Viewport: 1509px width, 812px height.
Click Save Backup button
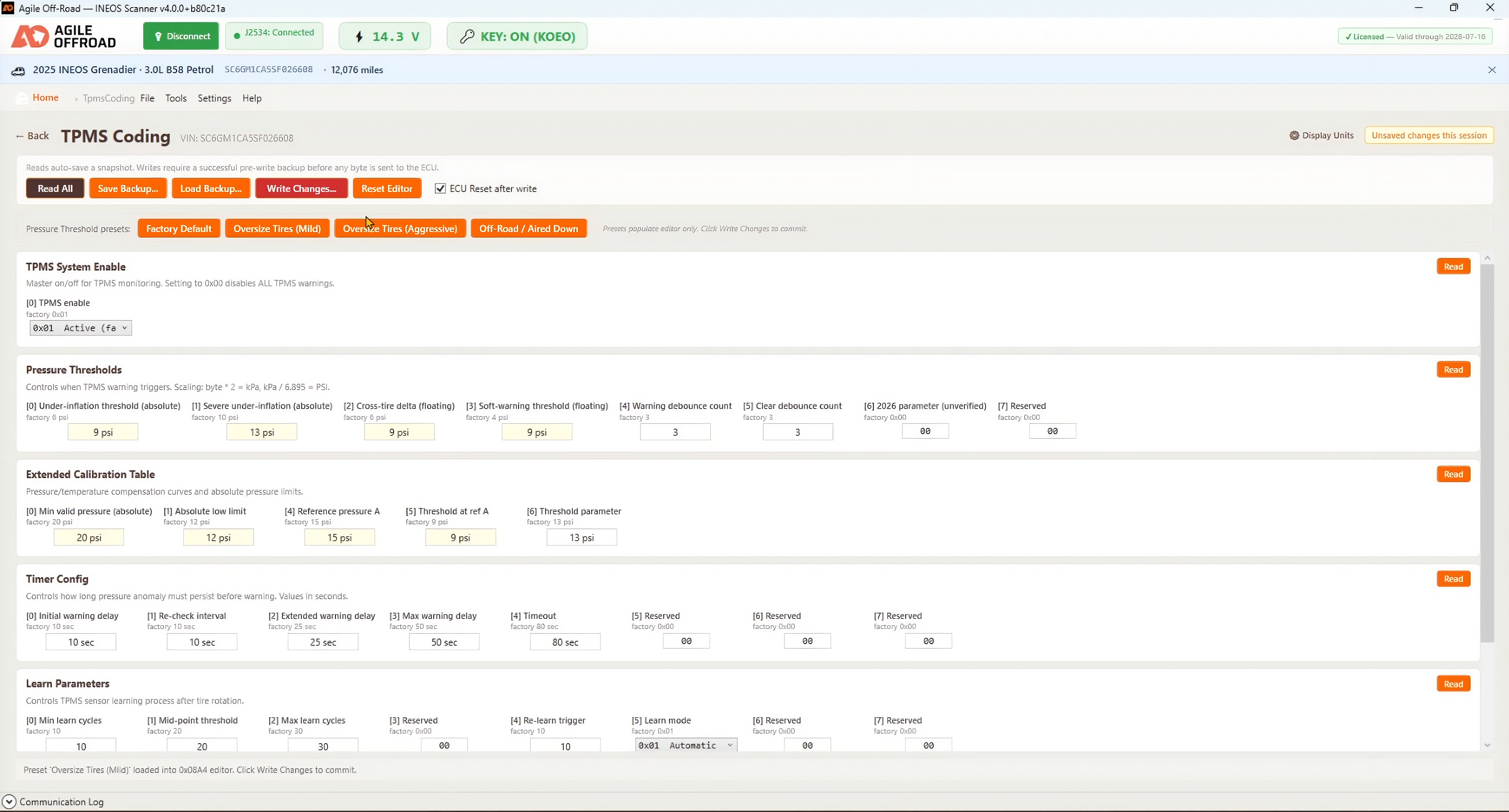click(128, 188)
